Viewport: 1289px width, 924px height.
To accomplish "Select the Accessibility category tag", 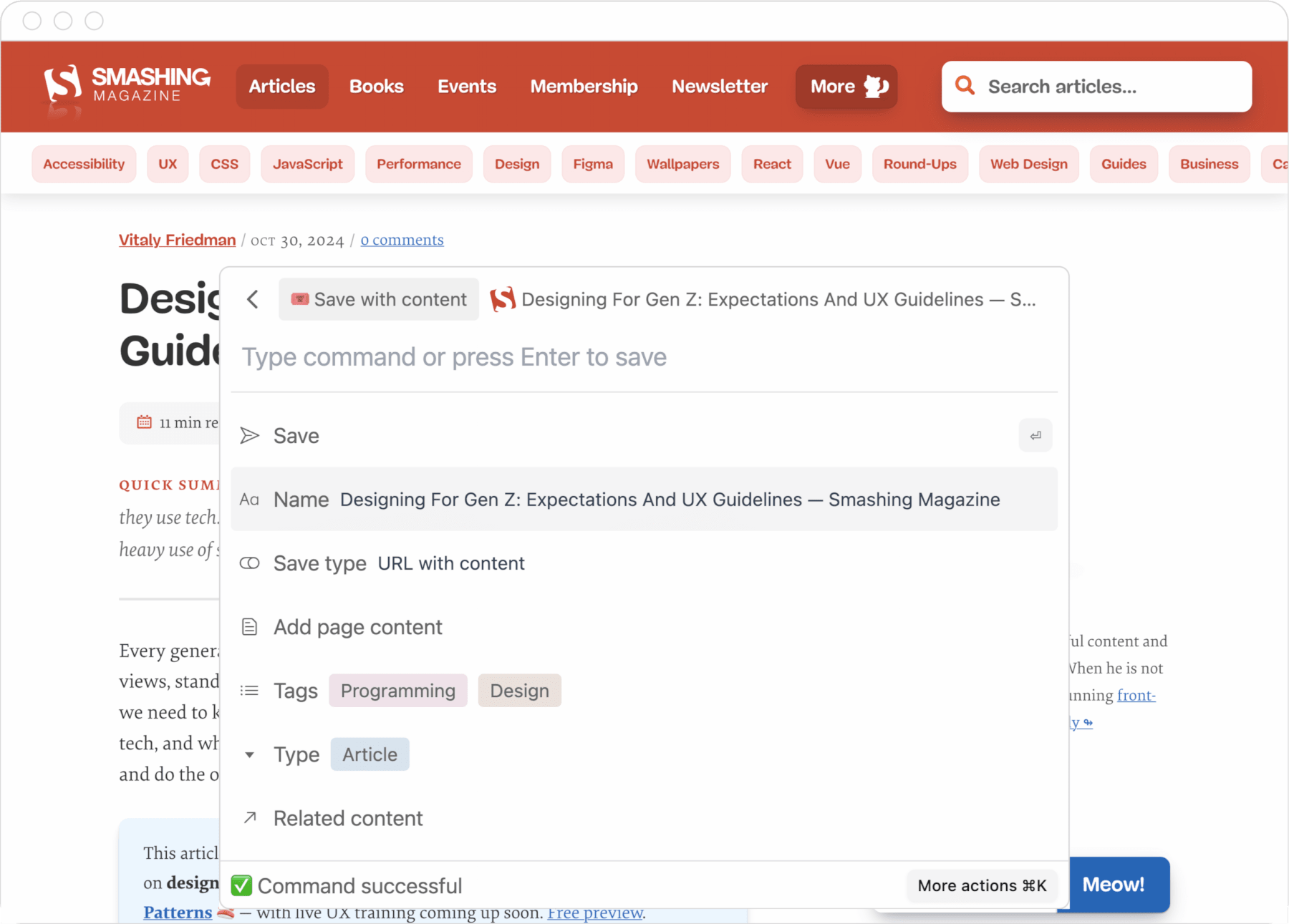I will (x=84, y=164).
